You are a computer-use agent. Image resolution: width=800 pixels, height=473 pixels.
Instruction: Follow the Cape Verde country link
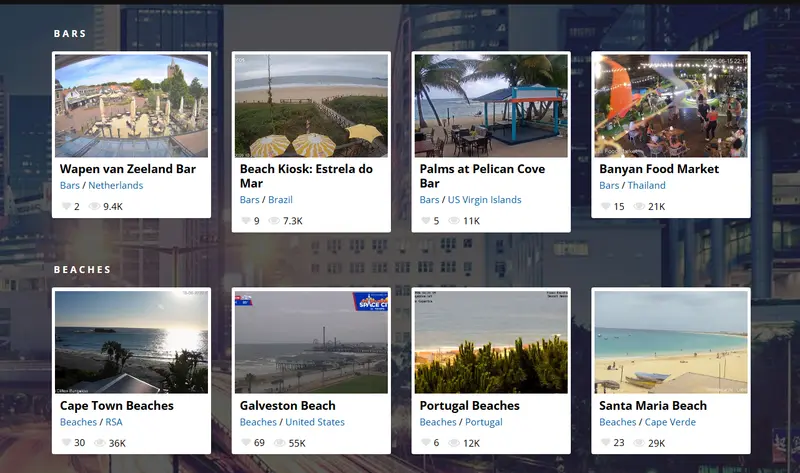coord(670,422)
